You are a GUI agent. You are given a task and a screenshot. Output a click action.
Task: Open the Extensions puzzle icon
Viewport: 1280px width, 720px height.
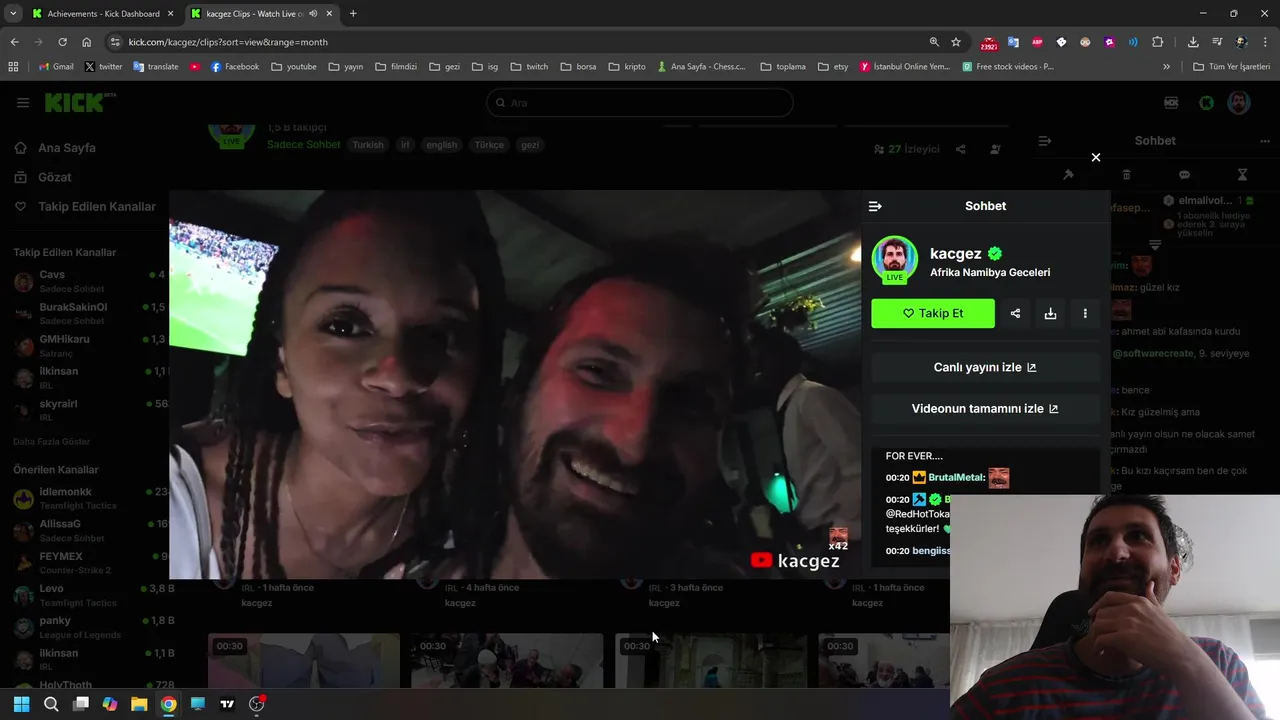pyautogui.click(x=1157, y=42)
